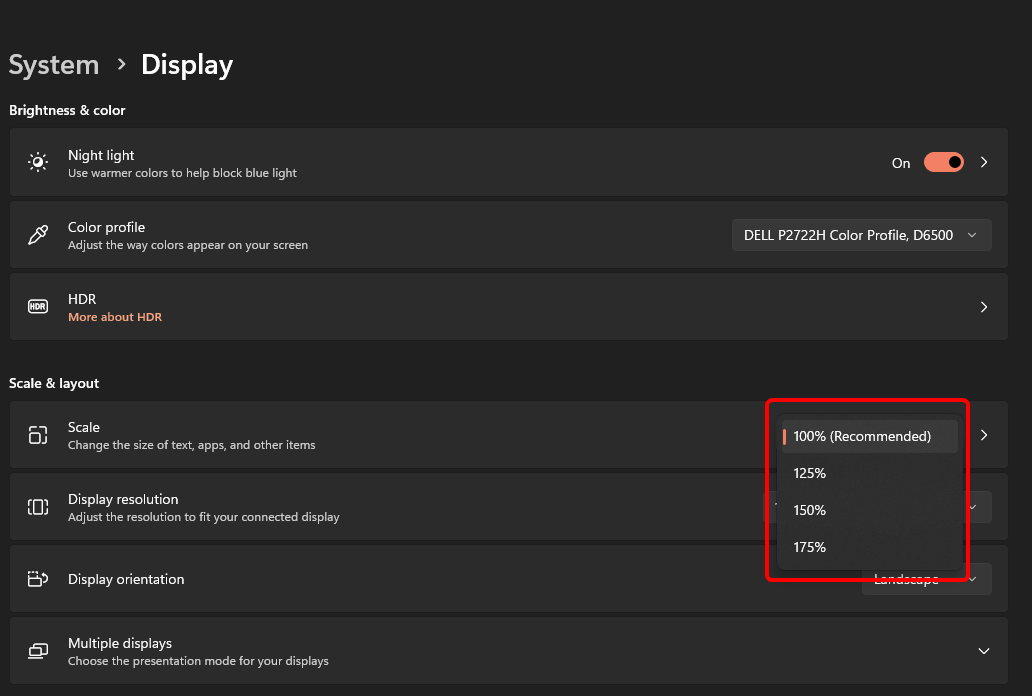Click the HDR badge icon
This screenshot has height=696, width=1032.
pos(37,306)
